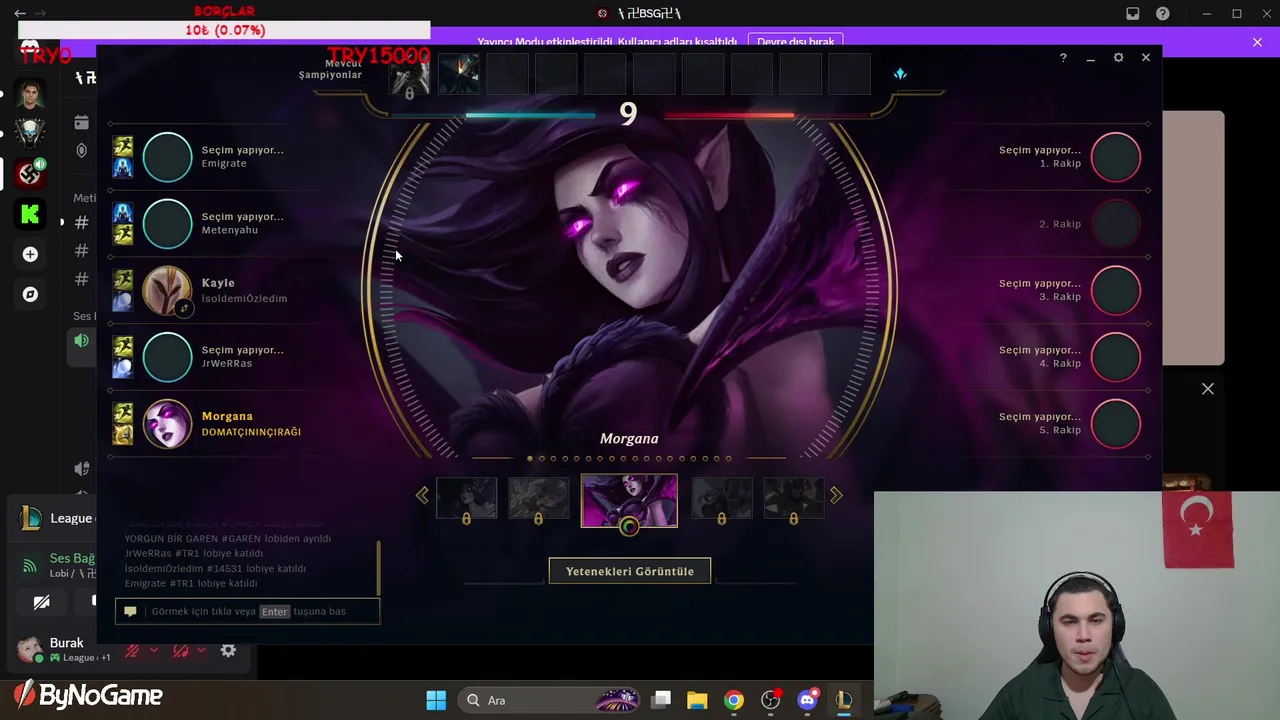Screen dimensions: 1280x720
Task: Click the 4. Rakip enemy portrait circle
Action: click(1116, 357)
